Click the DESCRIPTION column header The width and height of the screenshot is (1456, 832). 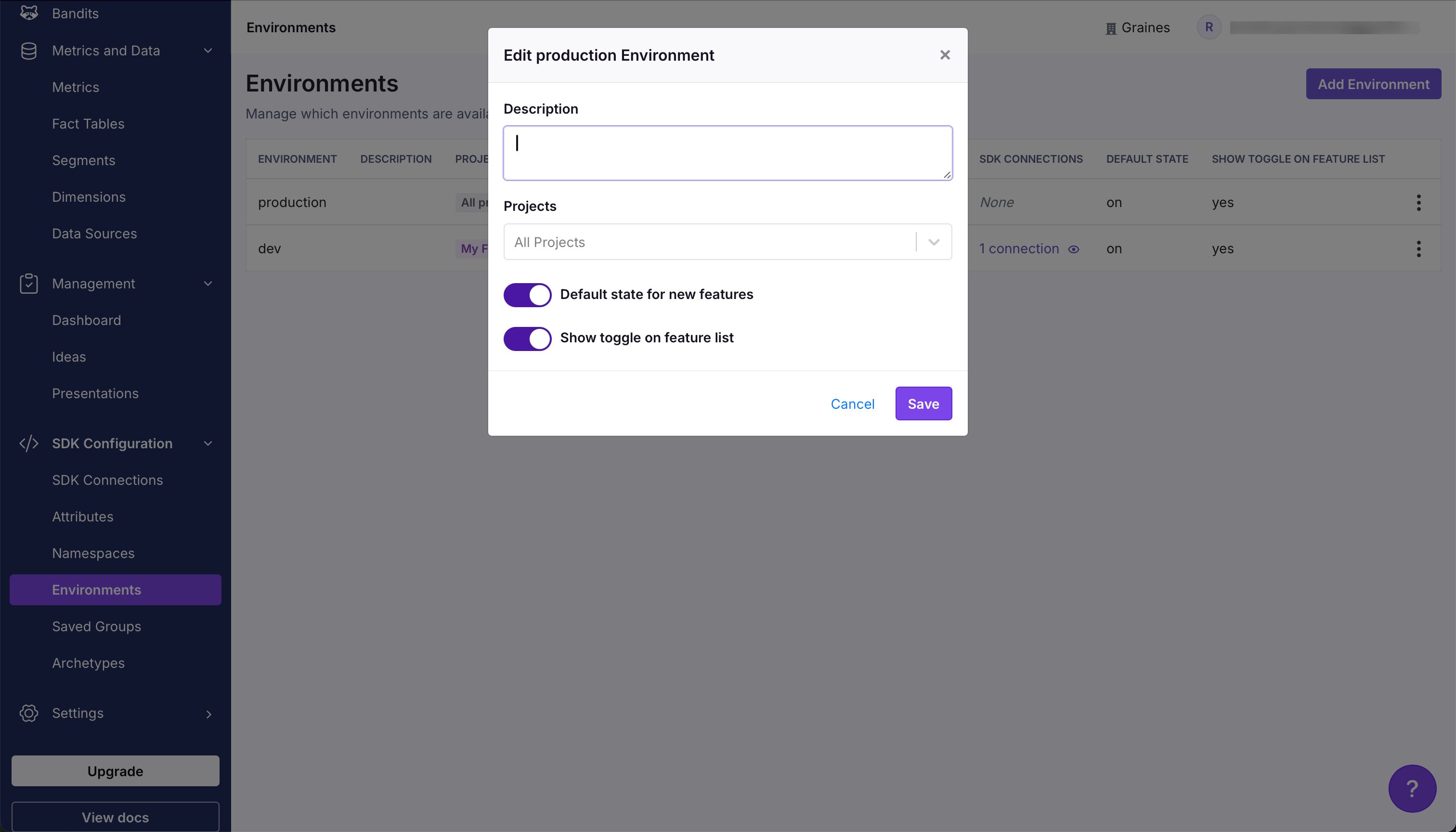coord(395,159)
